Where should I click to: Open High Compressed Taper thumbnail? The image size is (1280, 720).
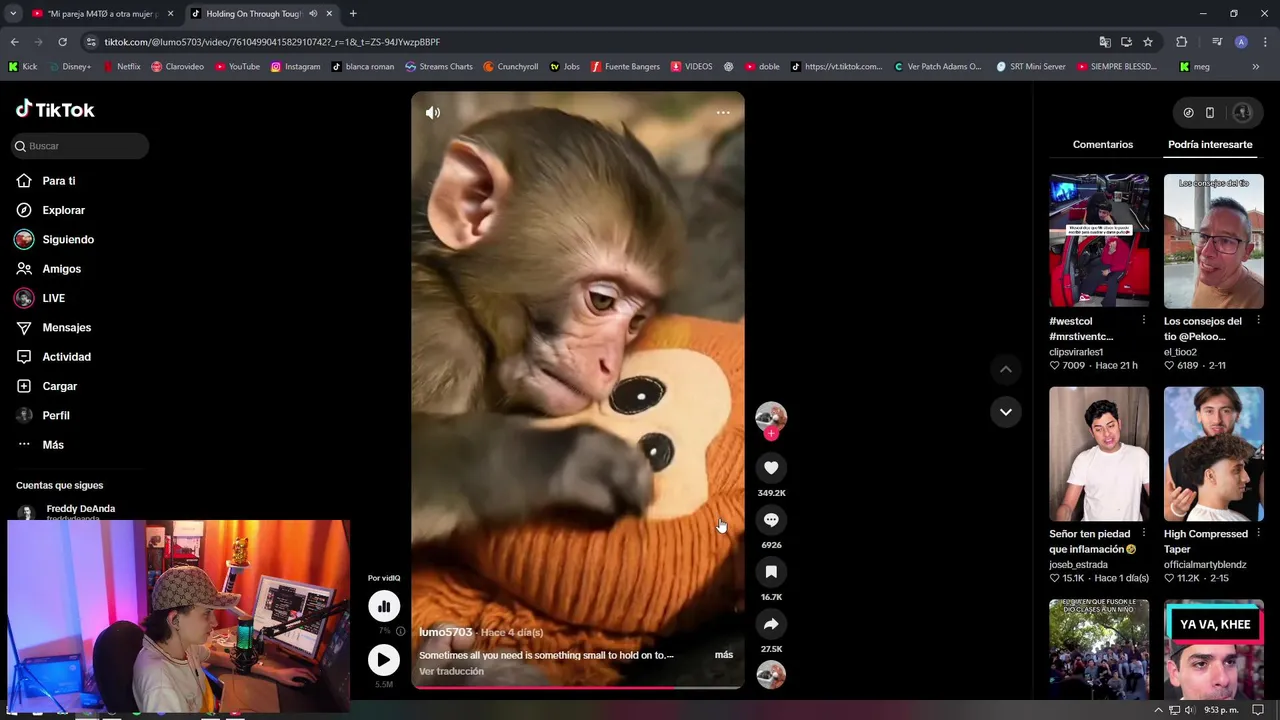click(x=1213, y=454)
